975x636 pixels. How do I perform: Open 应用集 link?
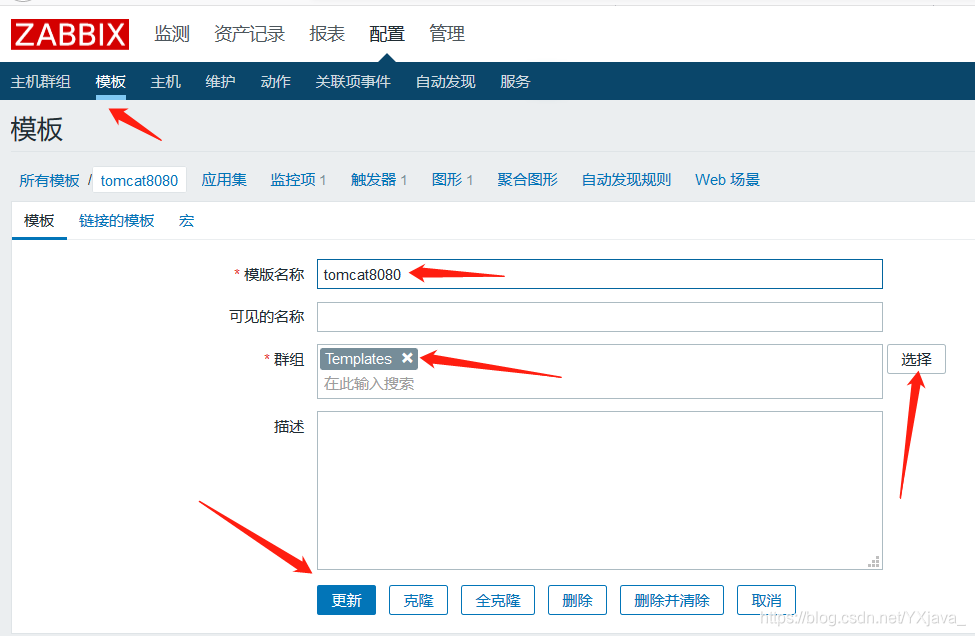pyautogui.click(x=224, y=180)
